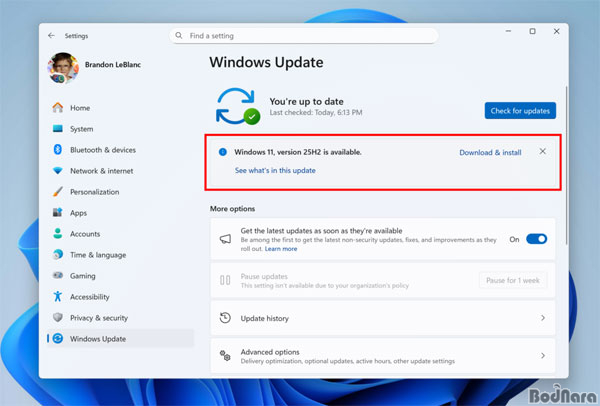Click Check for updates button
The height and width of the screenshot is (406, 600).
(x=520, y=111)
